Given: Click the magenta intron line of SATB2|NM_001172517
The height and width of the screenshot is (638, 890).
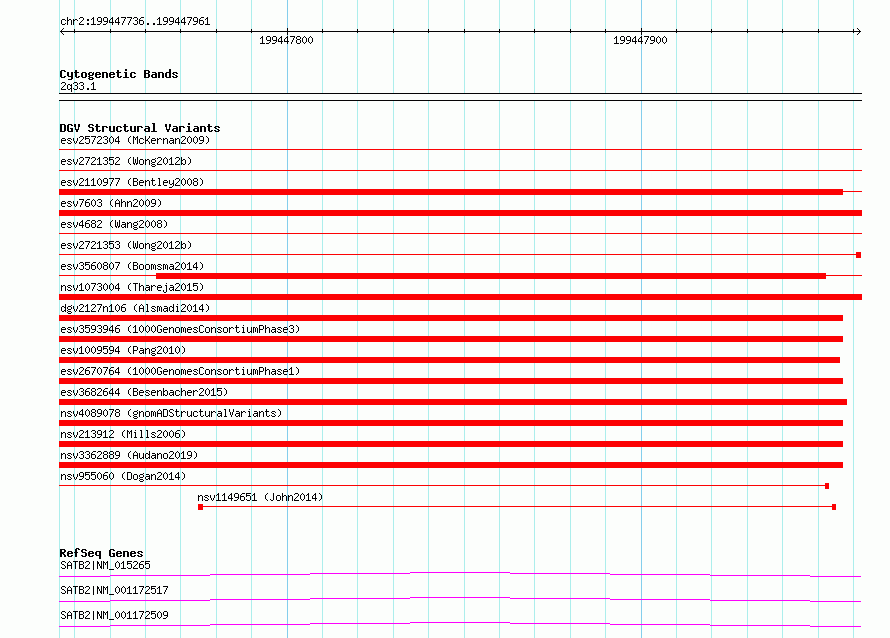Looking at the screenshot, I should 460,598.
